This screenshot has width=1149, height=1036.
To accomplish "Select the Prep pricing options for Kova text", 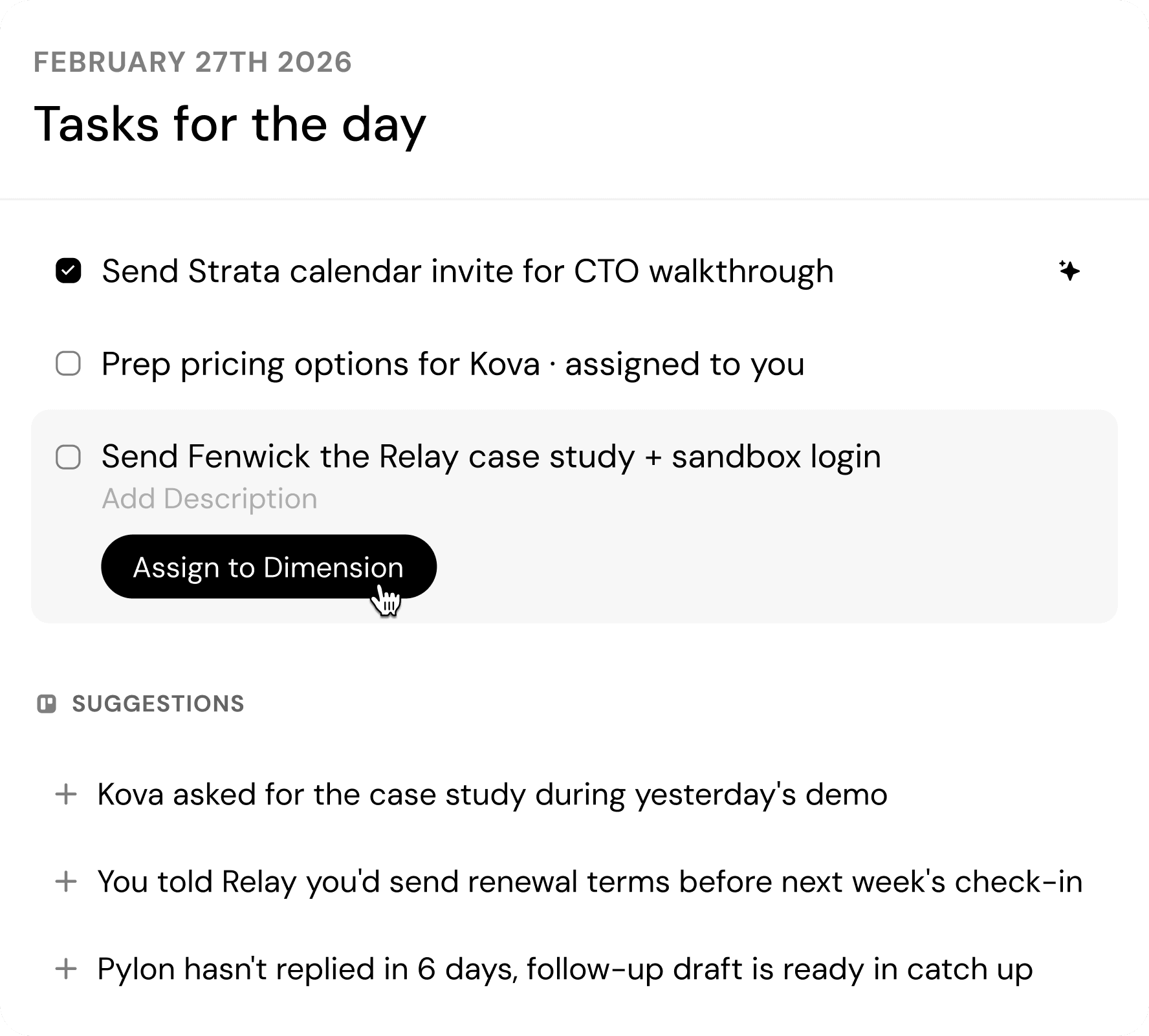I will [453, 364].
